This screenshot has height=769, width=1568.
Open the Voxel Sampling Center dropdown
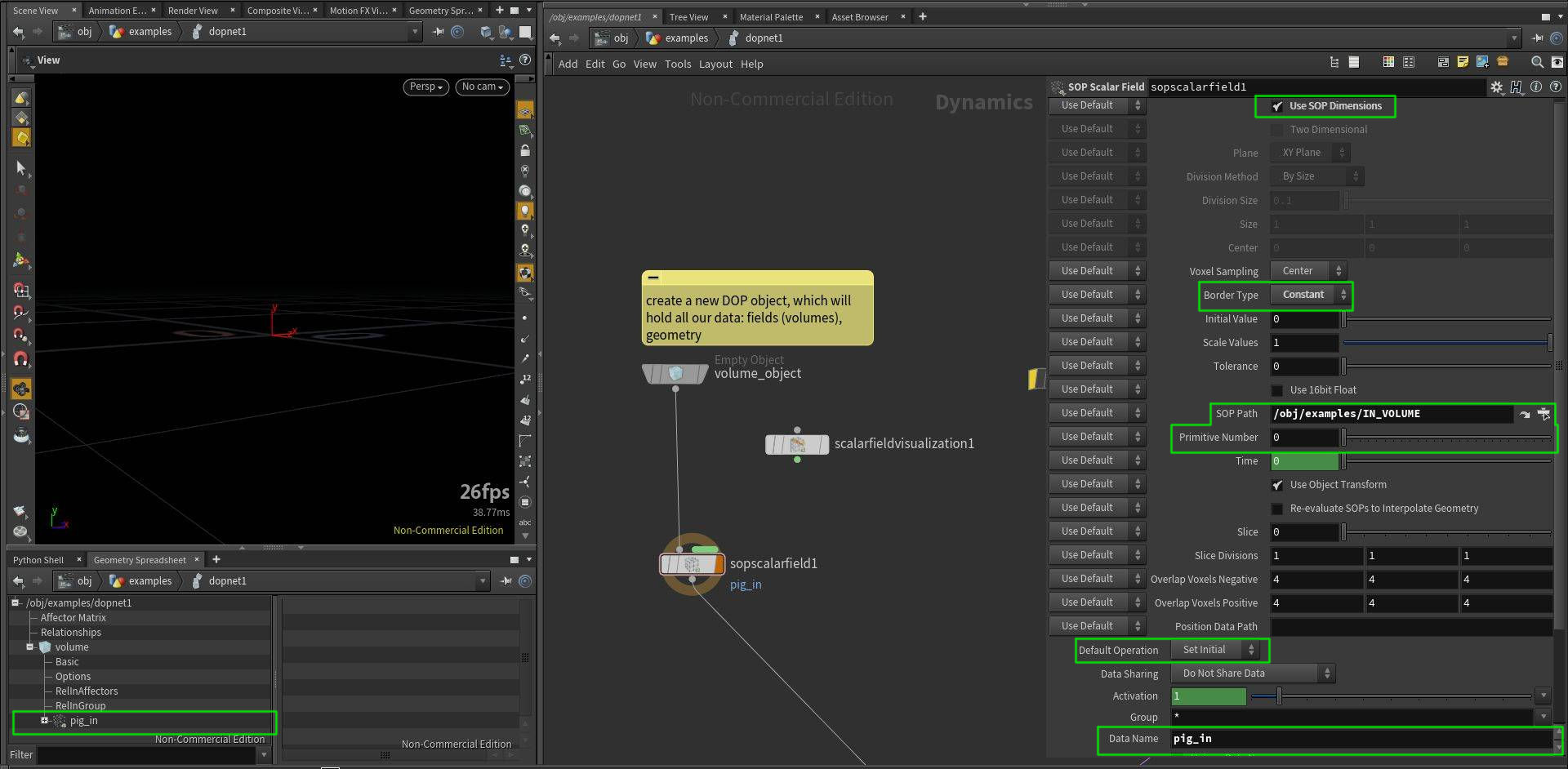[x=1307, y=271]
